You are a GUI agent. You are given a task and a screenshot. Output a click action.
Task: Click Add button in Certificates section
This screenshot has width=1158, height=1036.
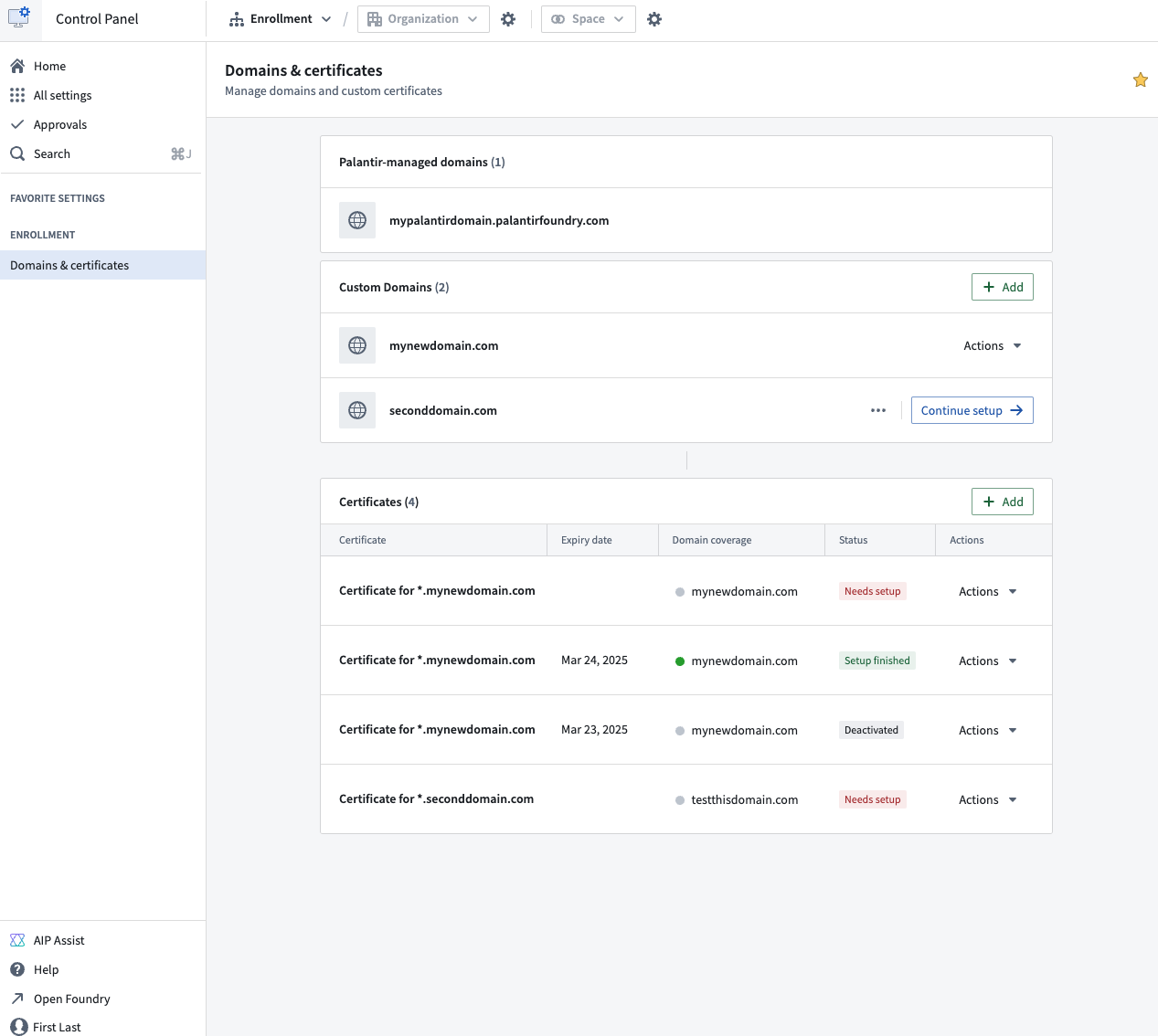(1003, 502)
